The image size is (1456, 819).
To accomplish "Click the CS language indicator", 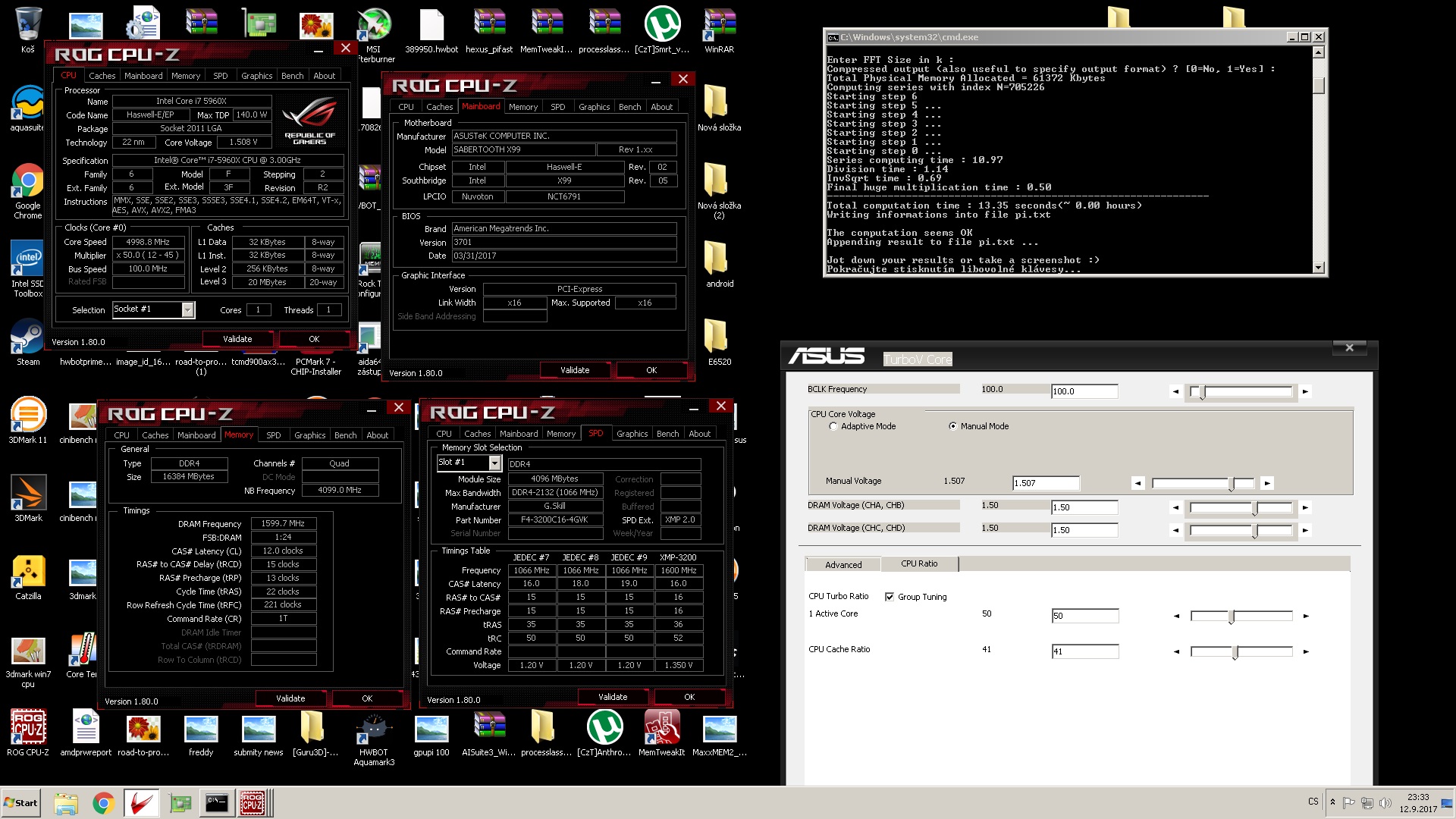I will pos(1313,802).
